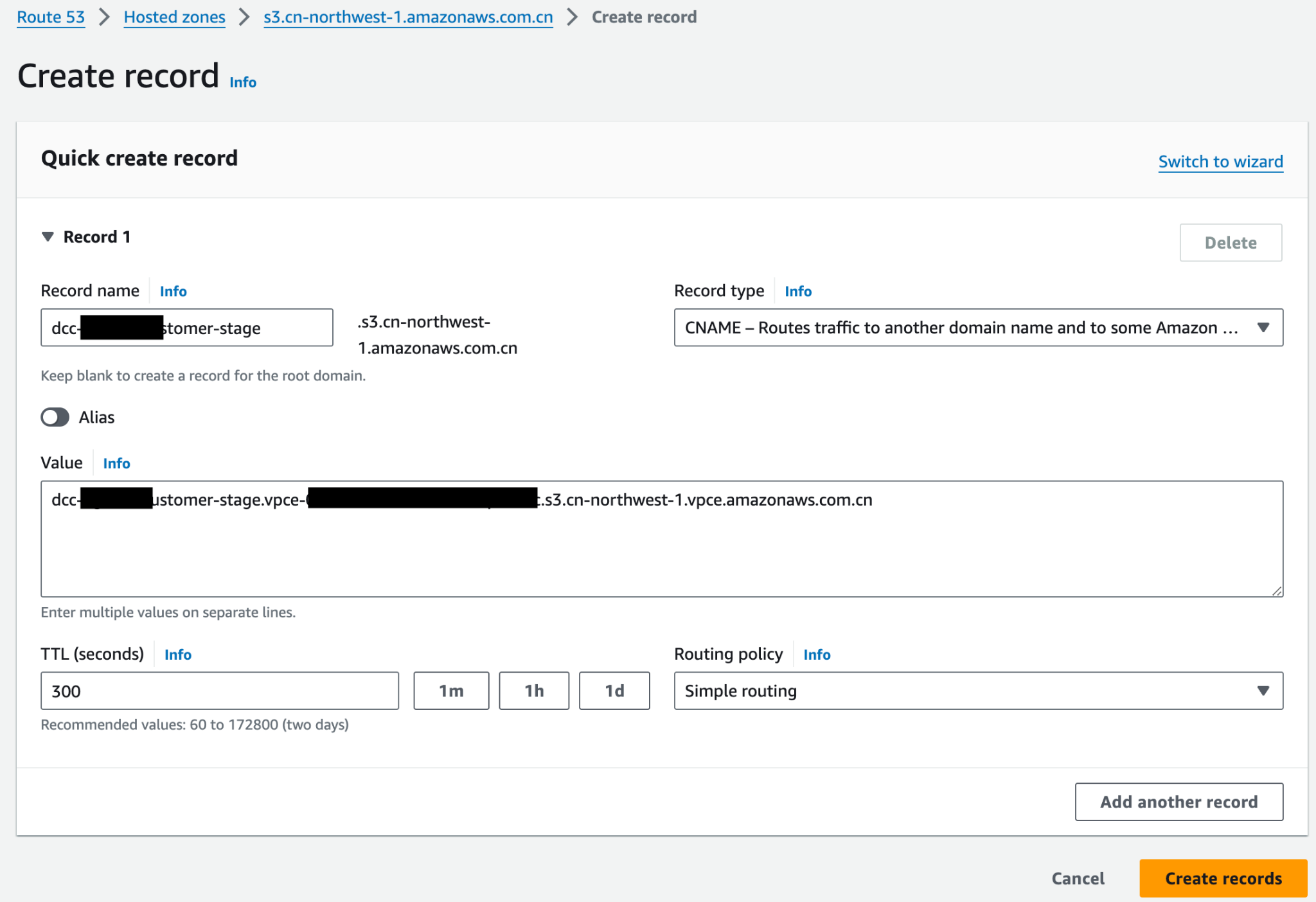Image resolution: width=1316 pixels, height=902 pixels.
Task: Click the arrow icon of Routing policy dropdown
Action: (x=1263, y=691)
